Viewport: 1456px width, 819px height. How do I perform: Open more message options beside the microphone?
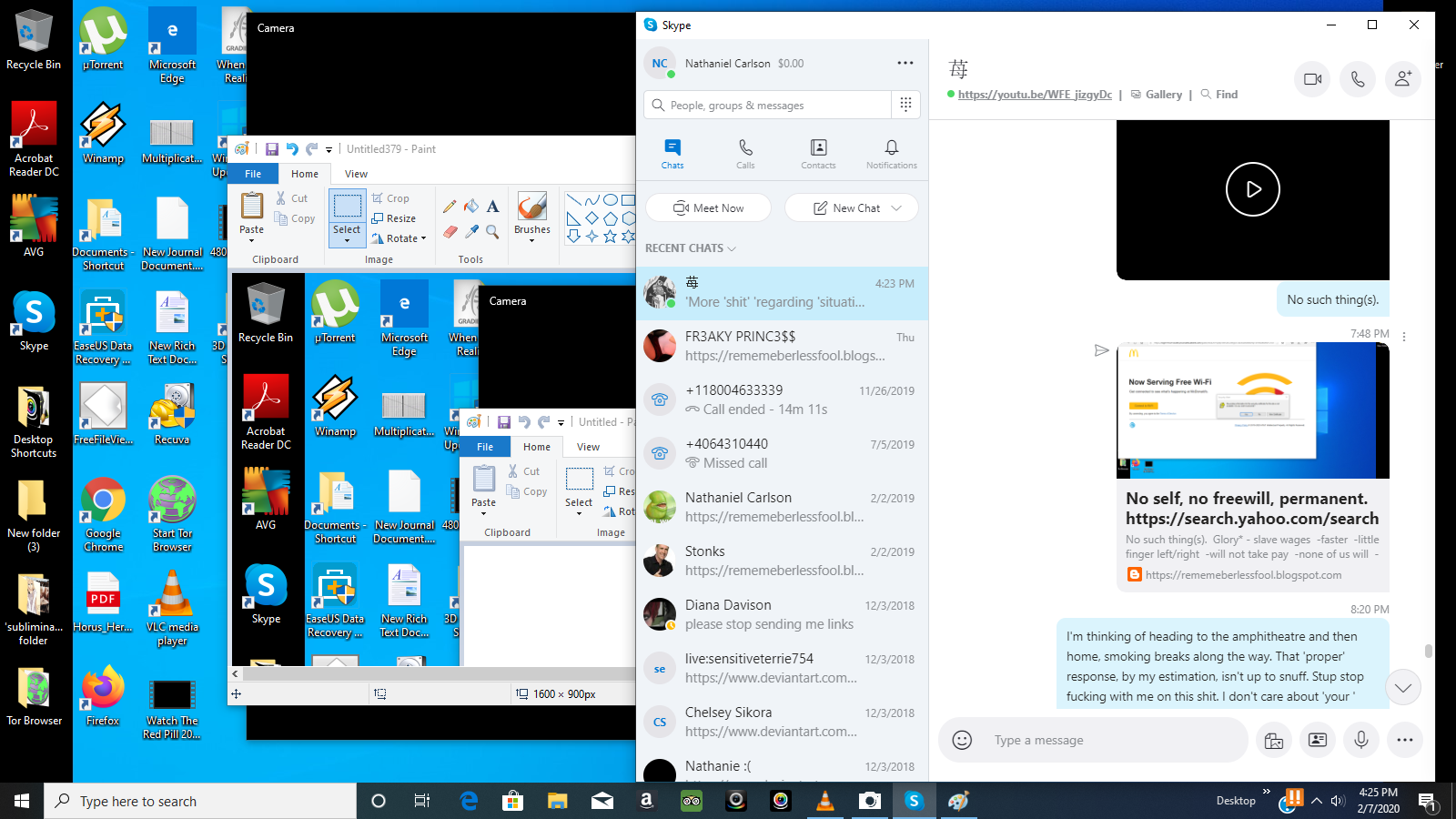[1405, 740]
